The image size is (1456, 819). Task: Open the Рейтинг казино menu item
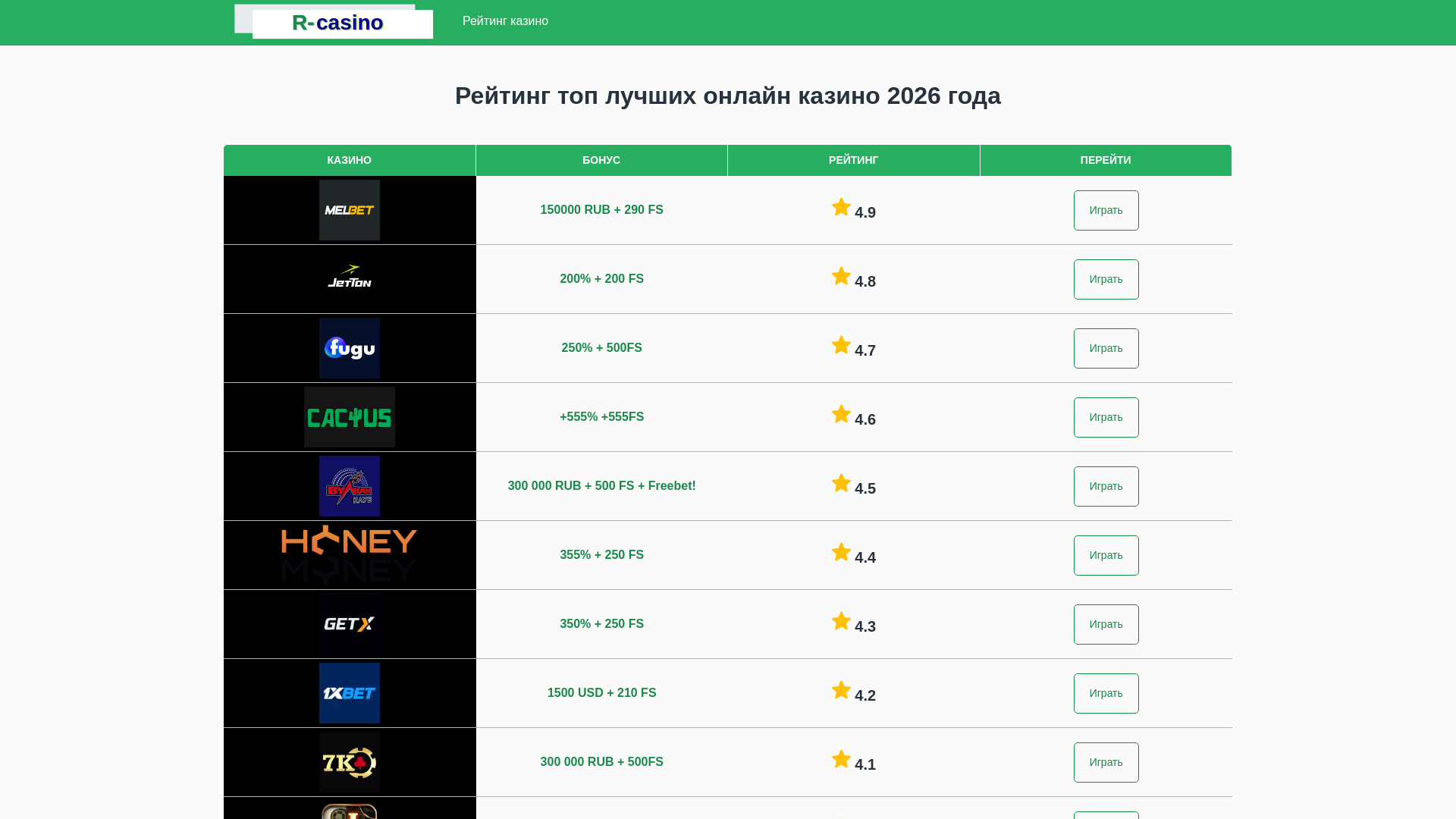click(505, 21)
